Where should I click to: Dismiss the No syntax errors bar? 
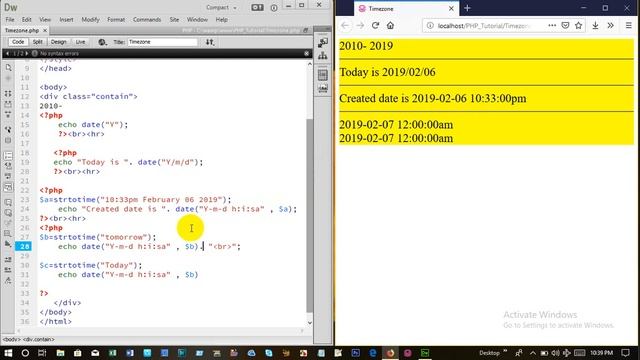point(307,53)
